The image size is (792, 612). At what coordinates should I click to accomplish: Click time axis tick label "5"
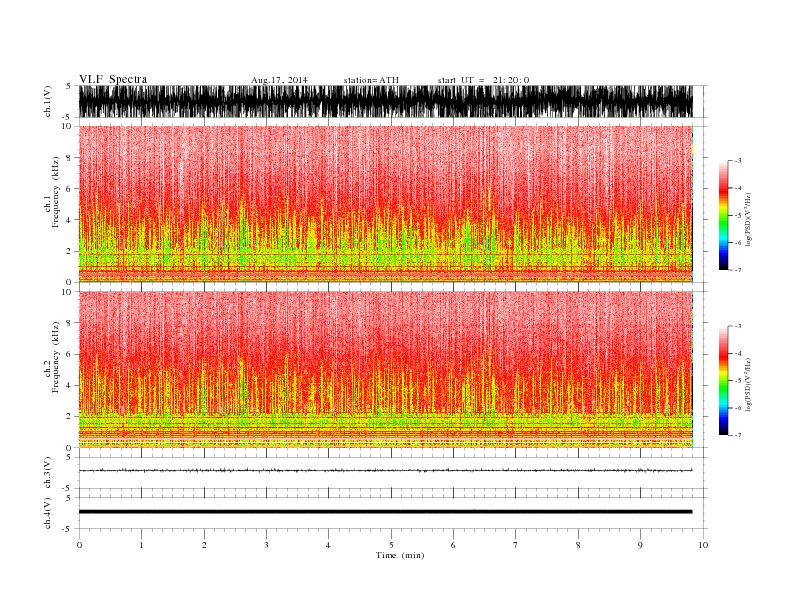(391, 545)
